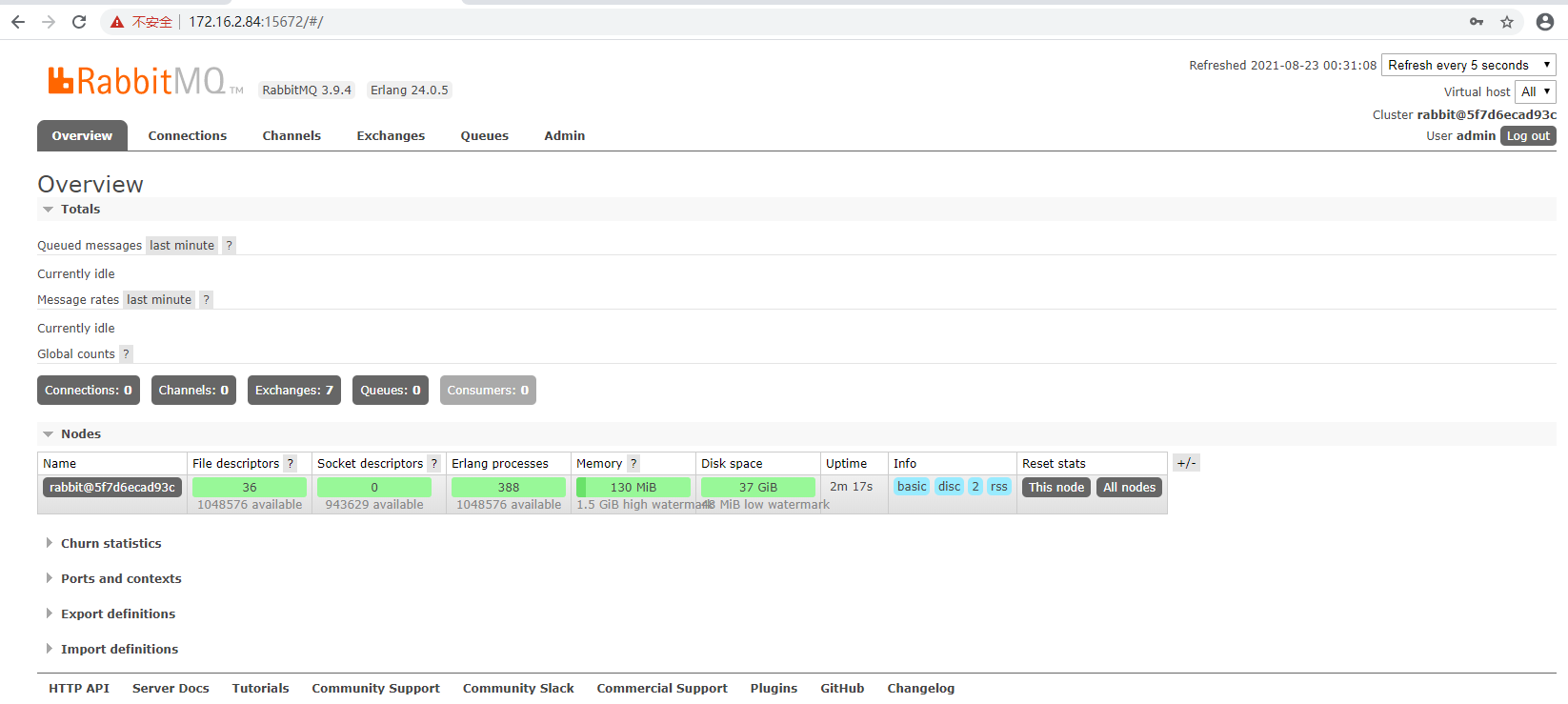Bookmark this page with star icon

(x=1507, y=22)
